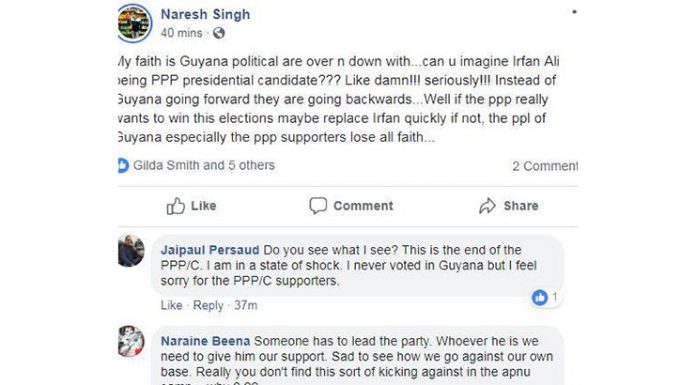Click the 40 mins timestamp link
This screenshot has height=385, width=696.
click(x=182, y=33)
